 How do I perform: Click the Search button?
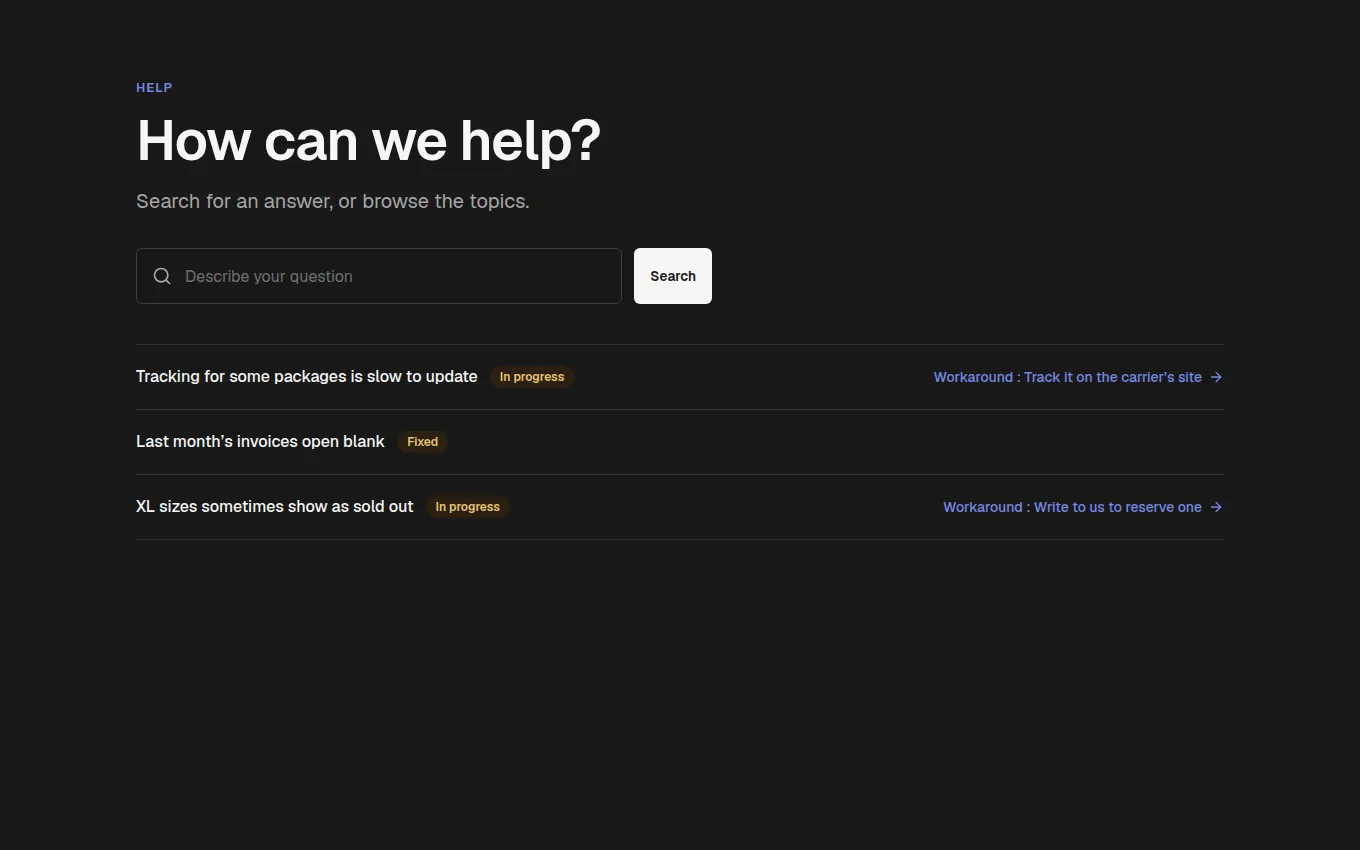(673, 276)
